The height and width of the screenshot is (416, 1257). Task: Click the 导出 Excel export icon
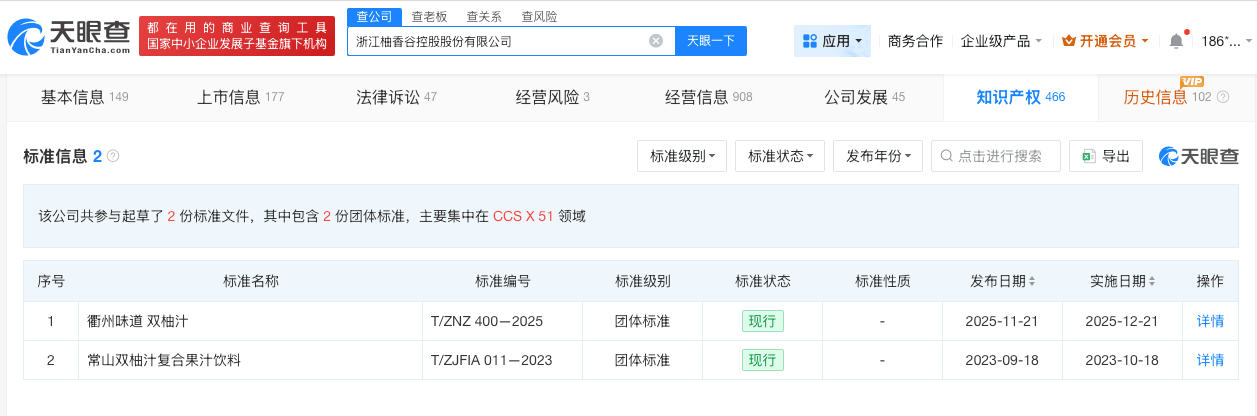click(1088, 156)
